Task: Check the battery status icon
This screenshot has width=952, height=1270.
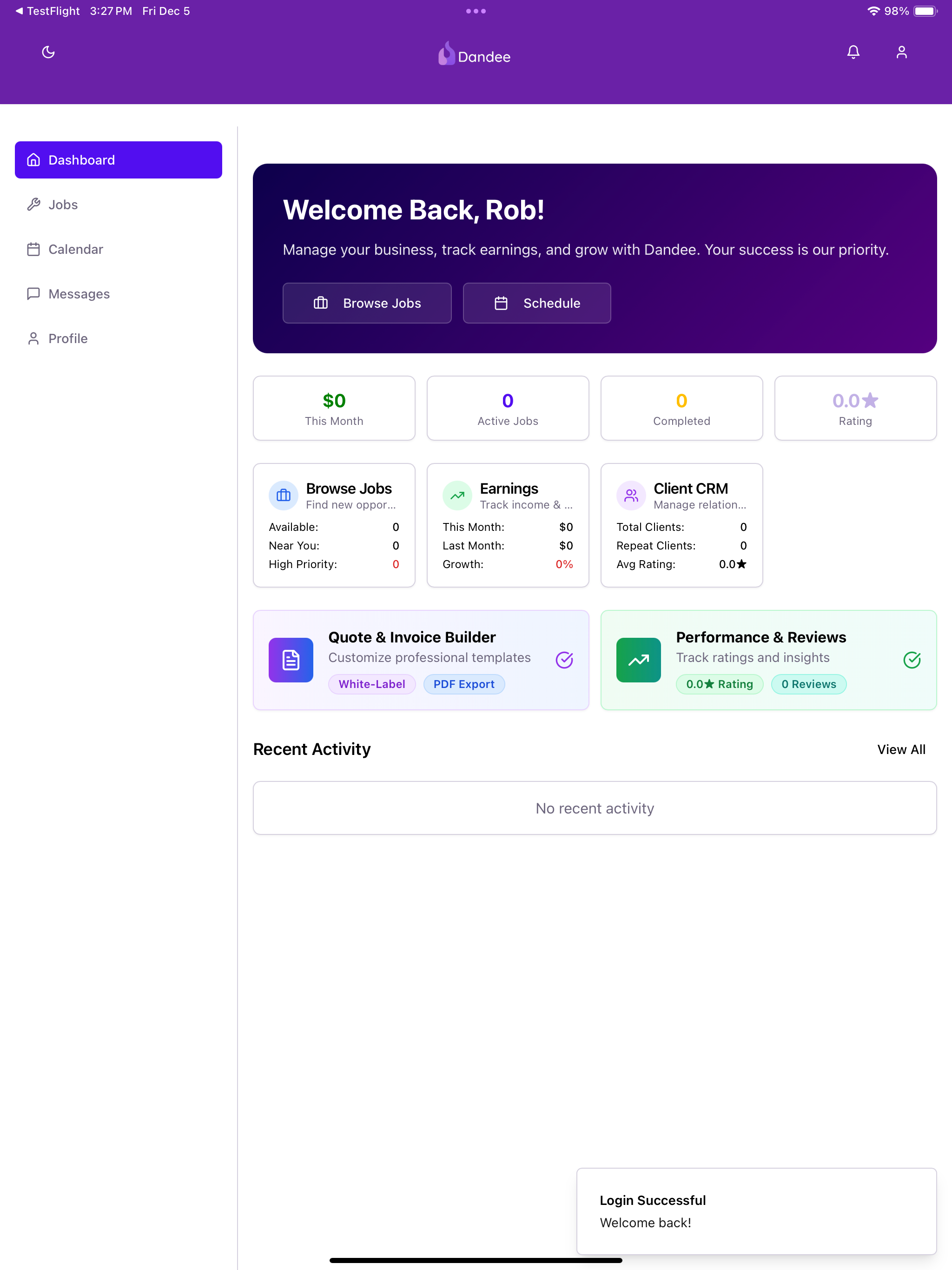Action: coord(925,11)
